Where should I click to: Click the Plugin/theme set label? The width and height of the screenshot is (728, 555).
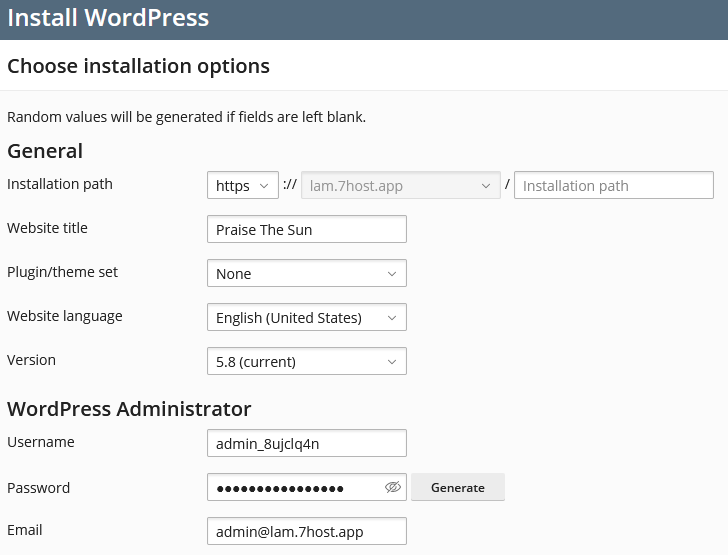63,272
